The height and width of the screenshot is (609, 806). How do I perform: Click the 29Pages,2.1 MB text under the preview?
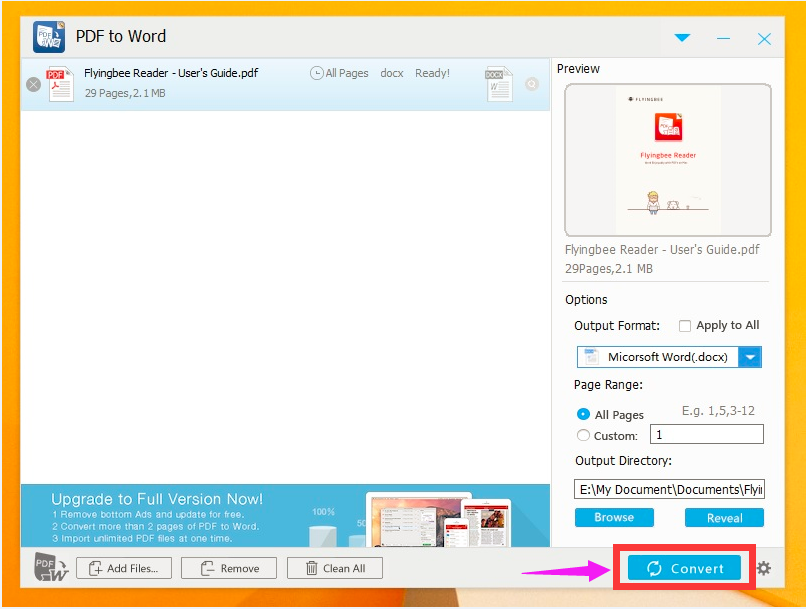pyautogui.click(x=609, y=269)
